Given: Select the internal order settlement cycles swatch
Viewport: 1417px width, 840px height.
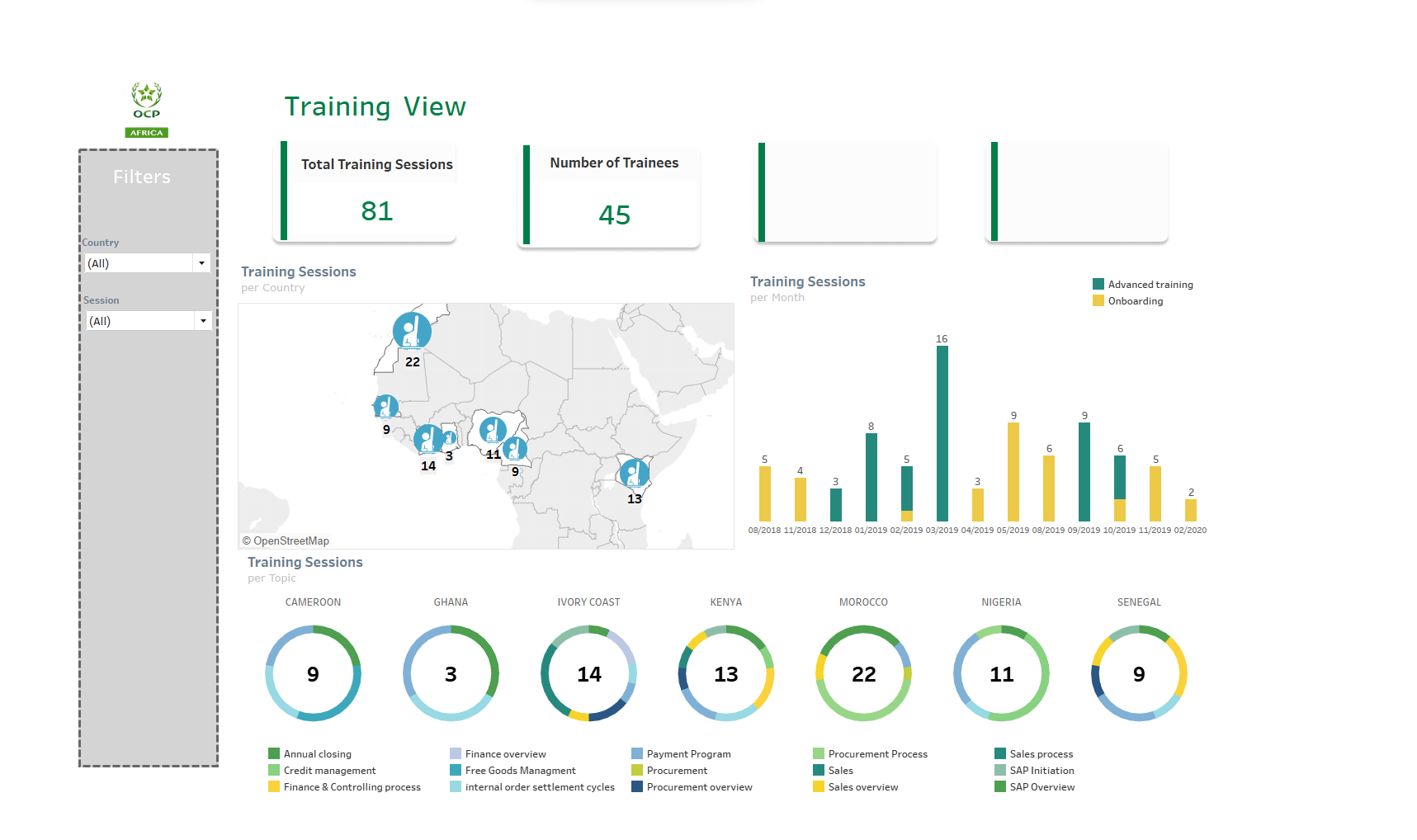Looking at the screenshot, I should (456, 786).
